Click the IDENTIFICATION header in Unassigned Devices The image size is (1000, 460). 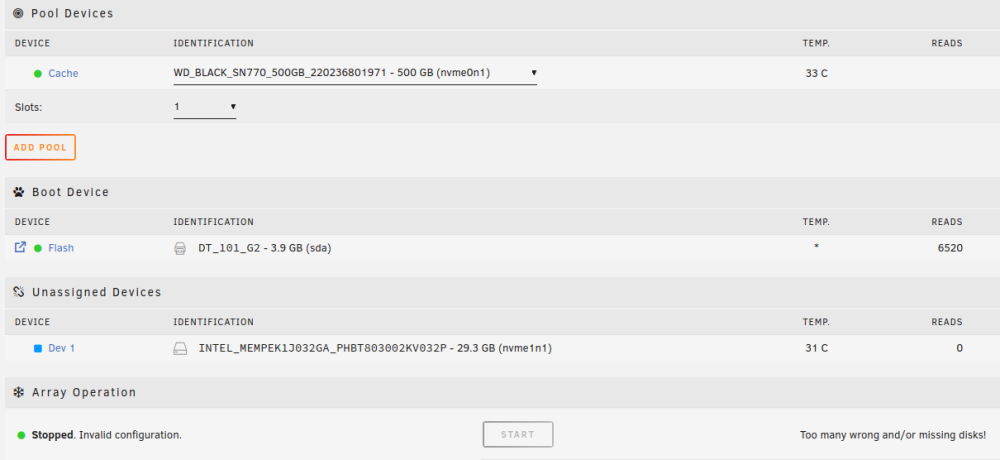pyautogui.click(x=214, y=322)
